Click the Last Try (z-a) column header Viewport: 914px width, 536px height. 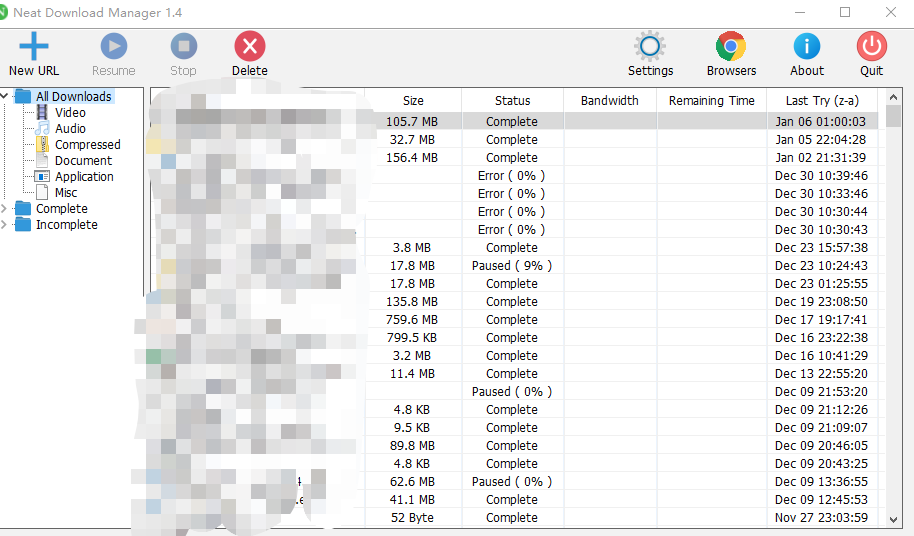[821, 101]
